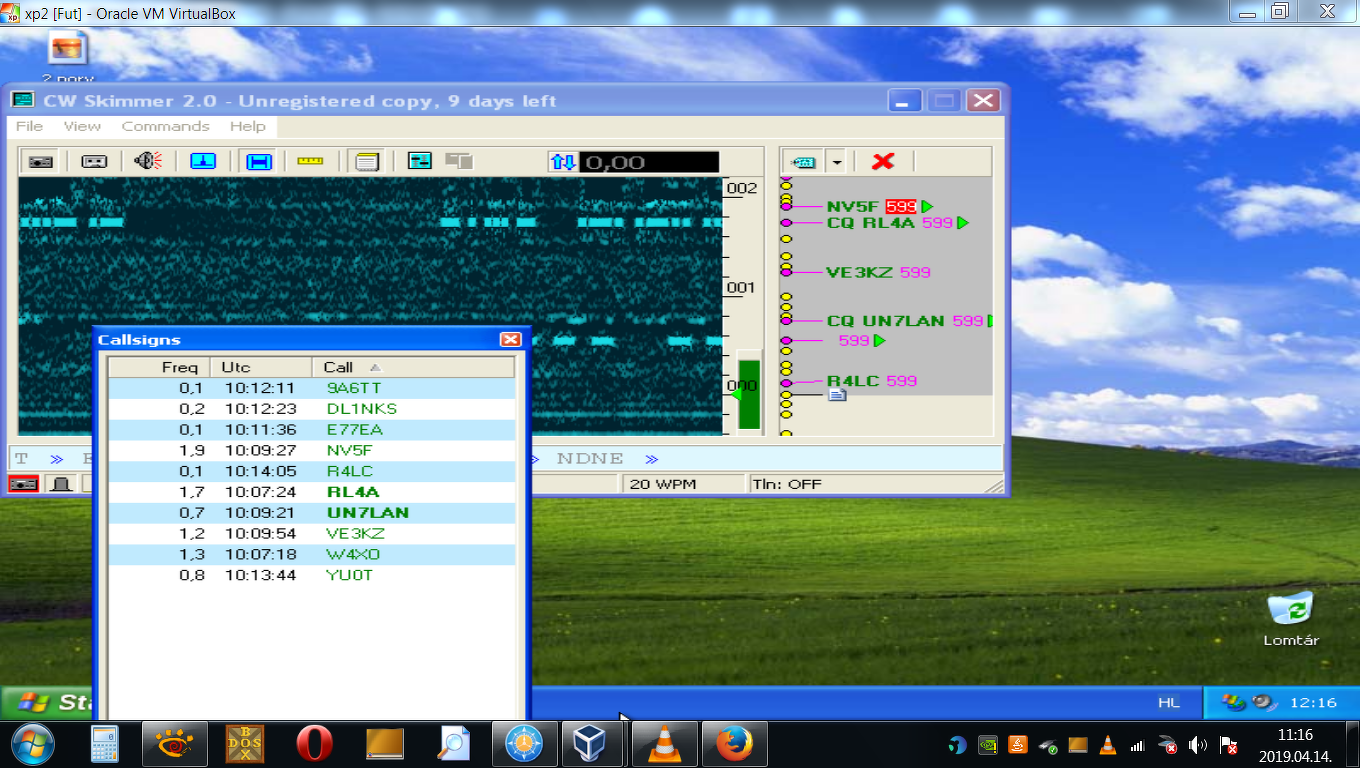Select the NV5F callsign label on the scale
1360x768 pixels.
[853, 207]
